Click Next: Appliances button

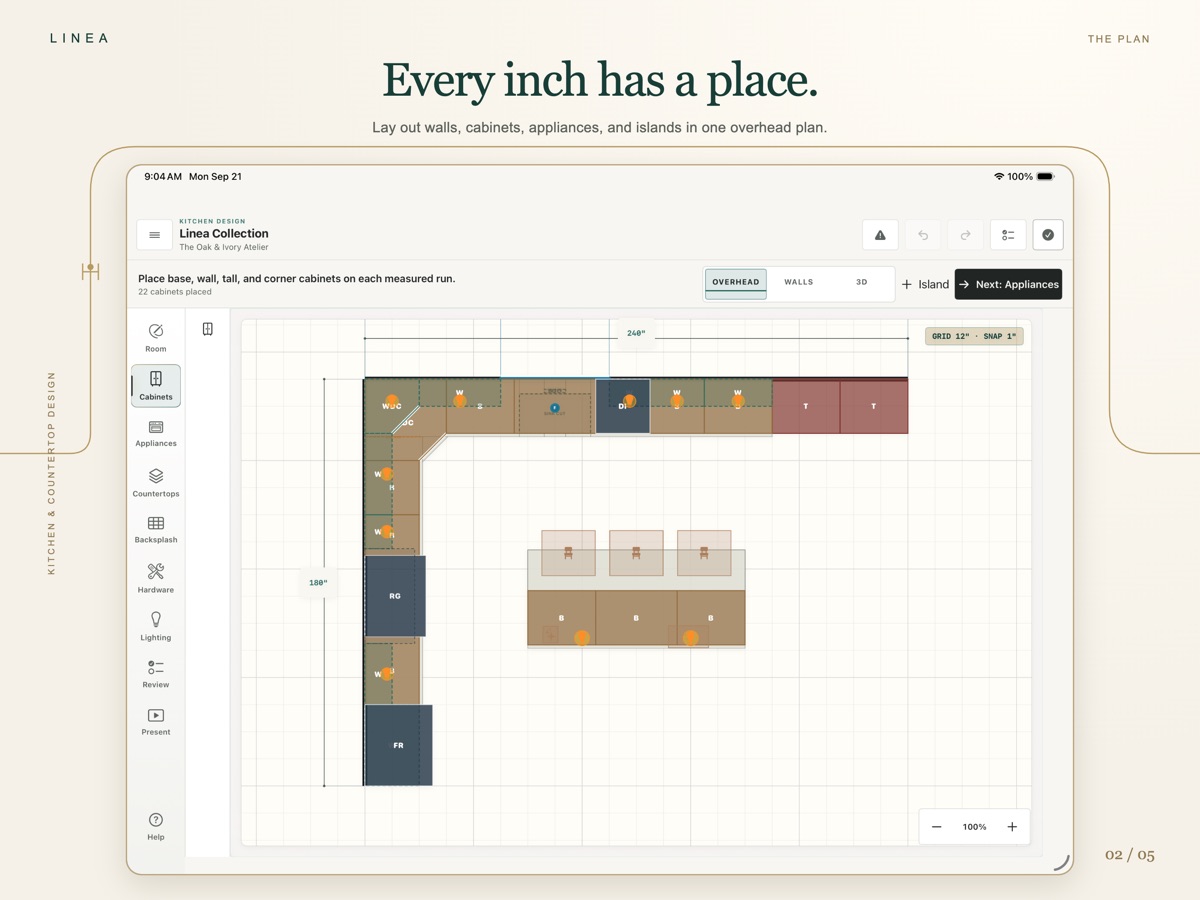[1008, 284]
